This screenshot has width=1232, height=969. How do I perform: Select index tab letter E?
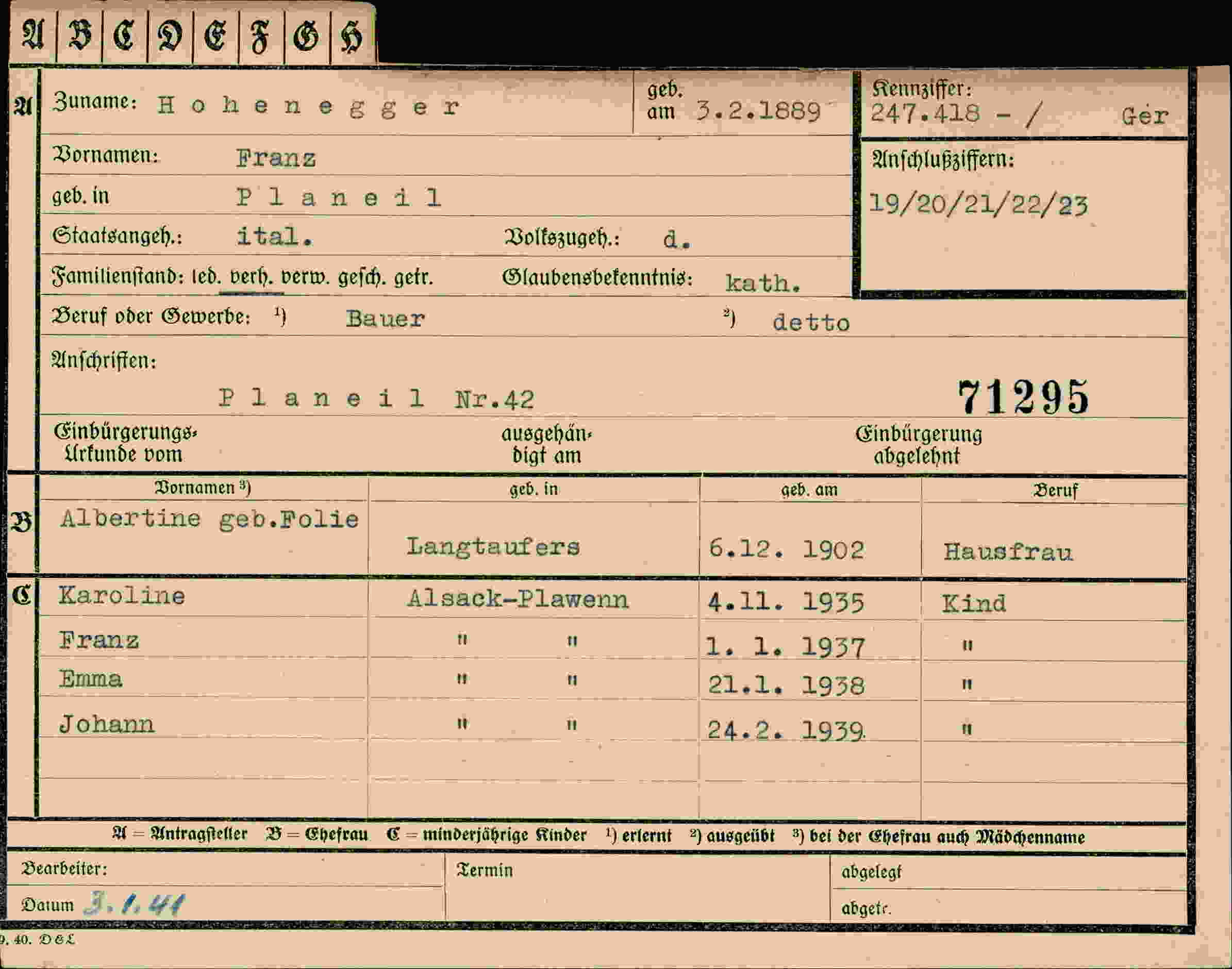[x=215, y=36]
